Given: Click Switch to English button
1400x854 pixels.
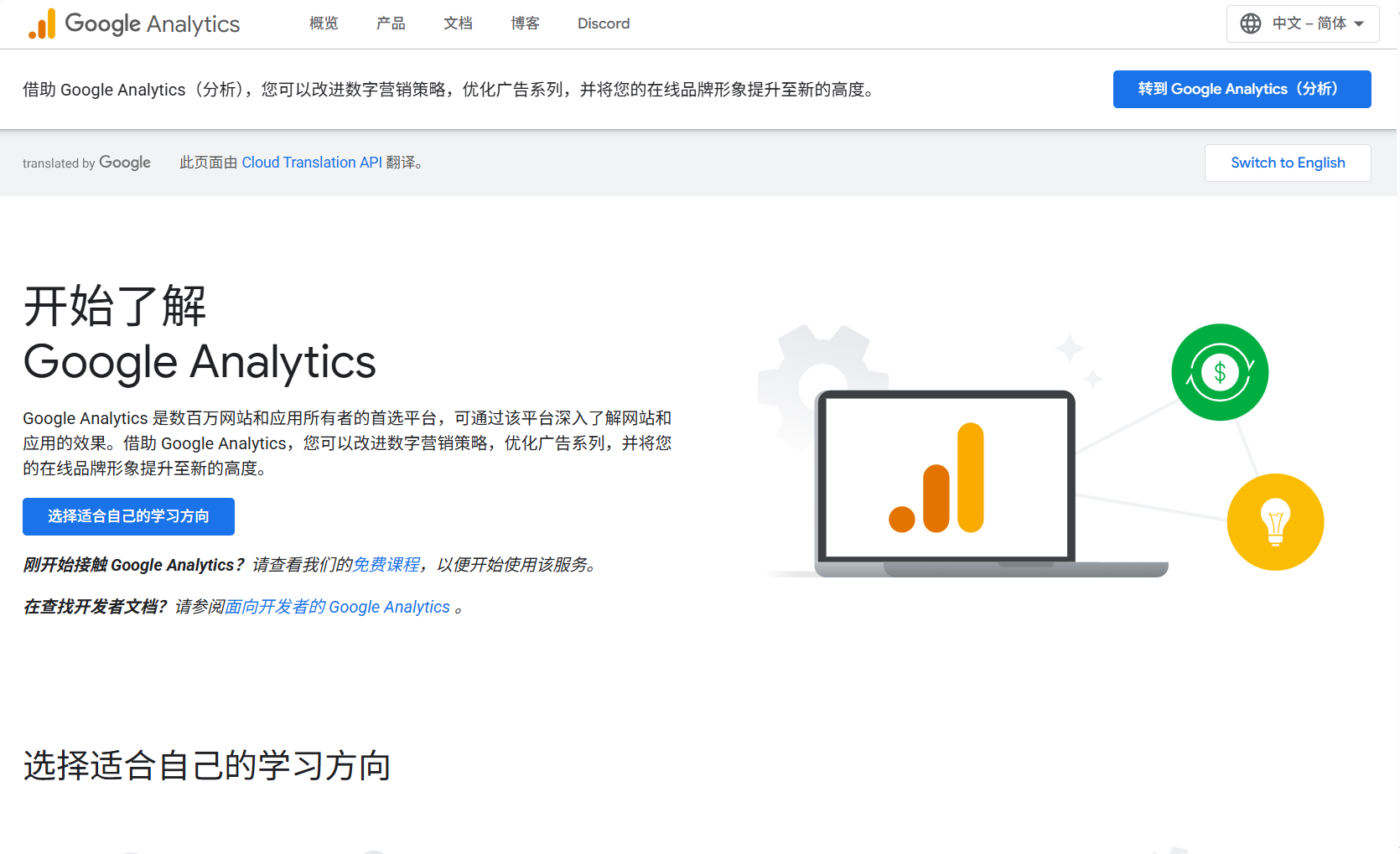Looking at the screenshot, I should click(1288, 163).
